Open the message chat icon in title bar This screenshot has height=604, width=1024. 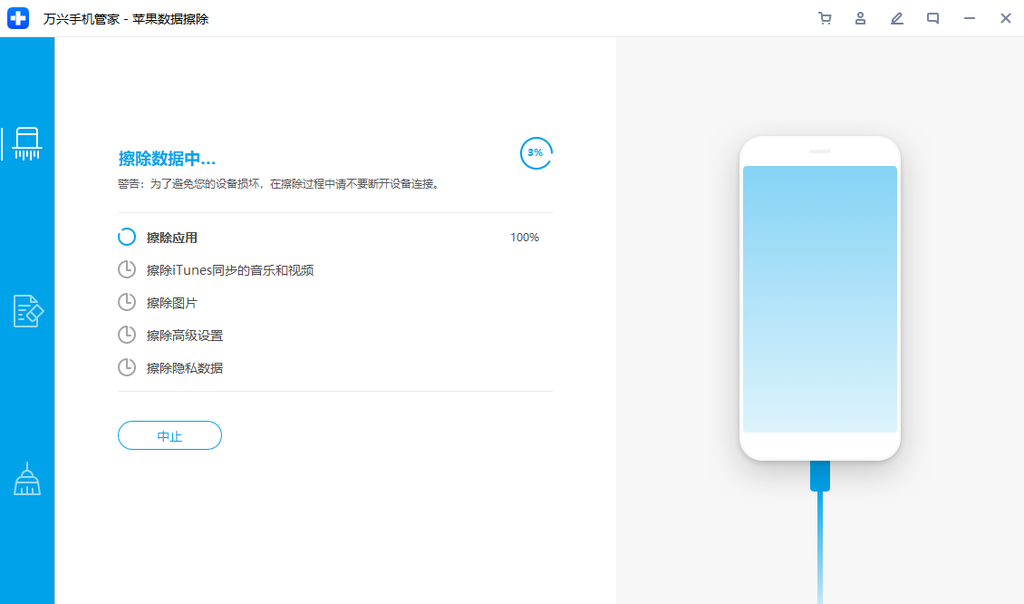pyautogui.click(x=932, y=18)
